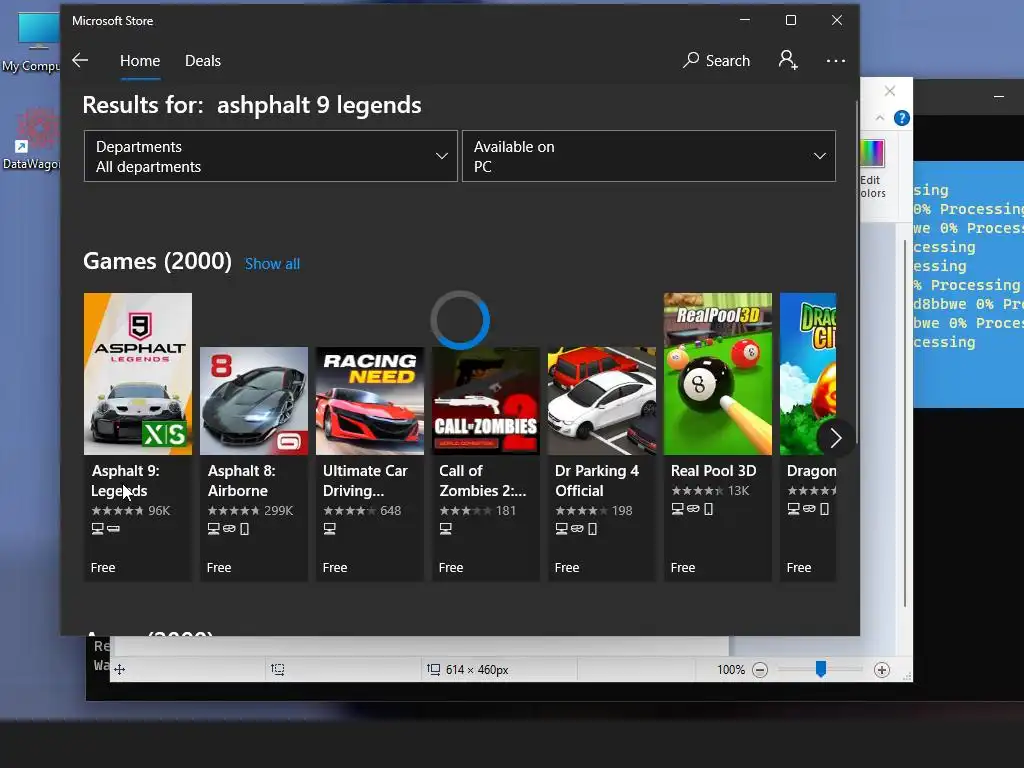Click the sign-in account icon
1024x768 pixels.
click(x=788, y=60)
